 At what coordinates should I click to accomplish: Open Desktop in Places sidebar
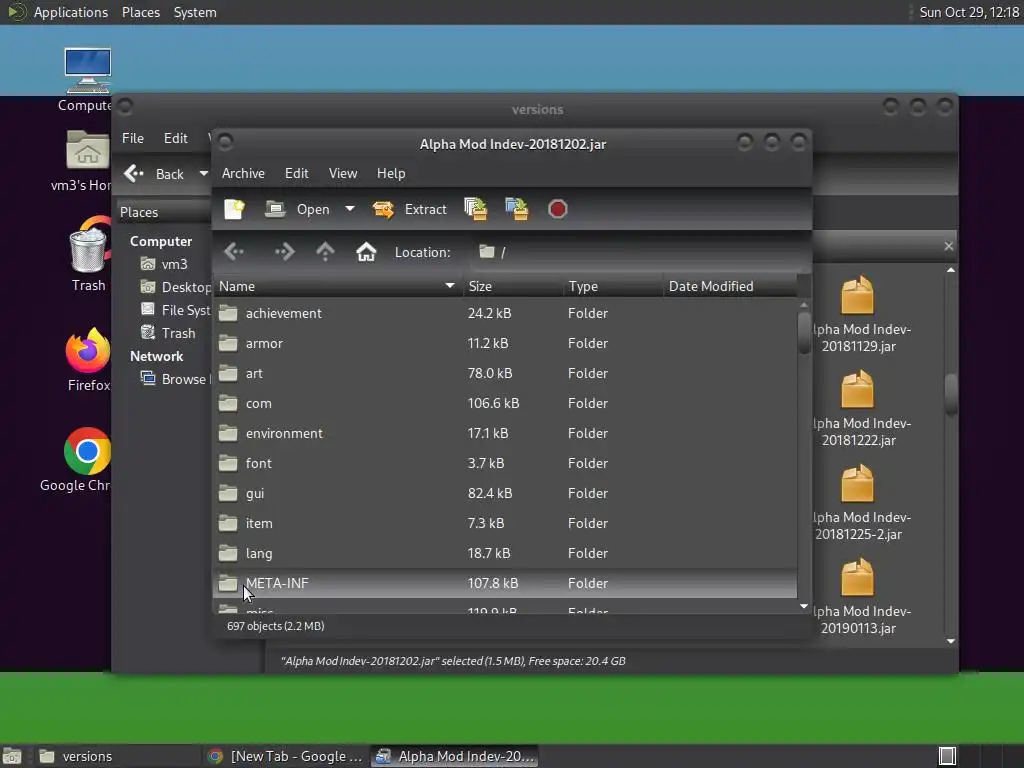176,287
